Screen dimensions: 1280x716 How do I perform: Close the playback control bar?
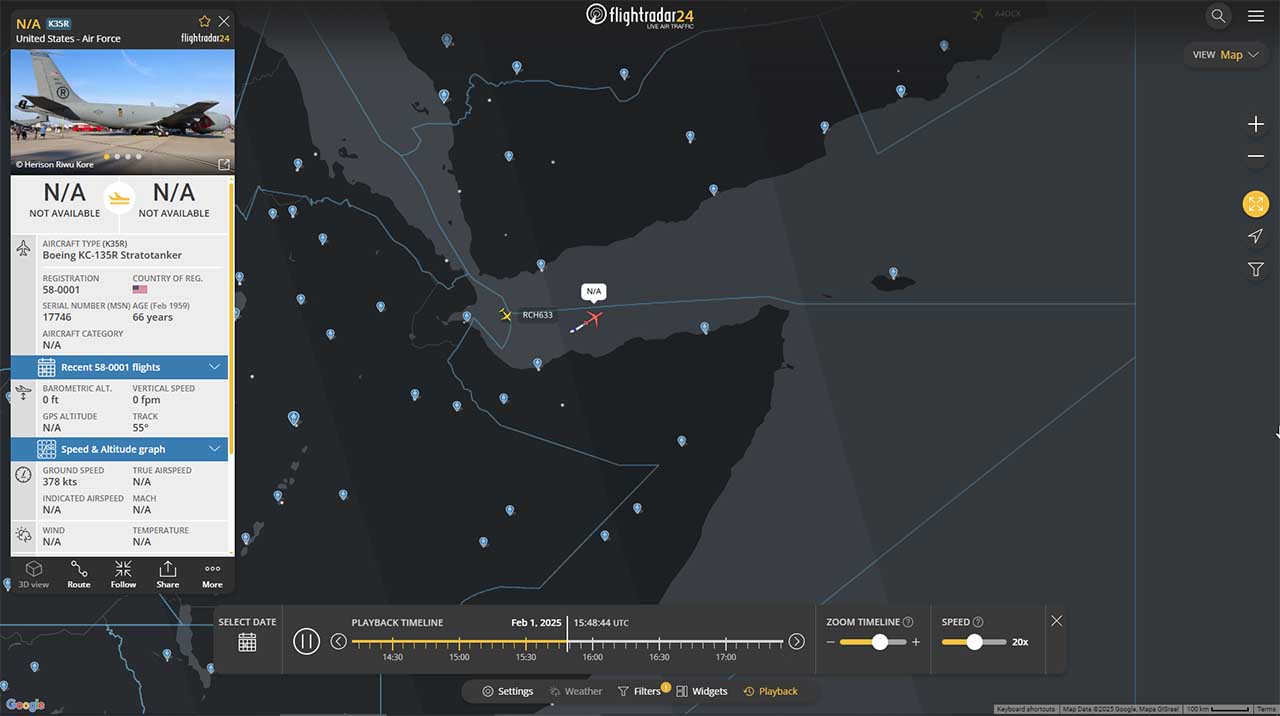click(1056, 621)
